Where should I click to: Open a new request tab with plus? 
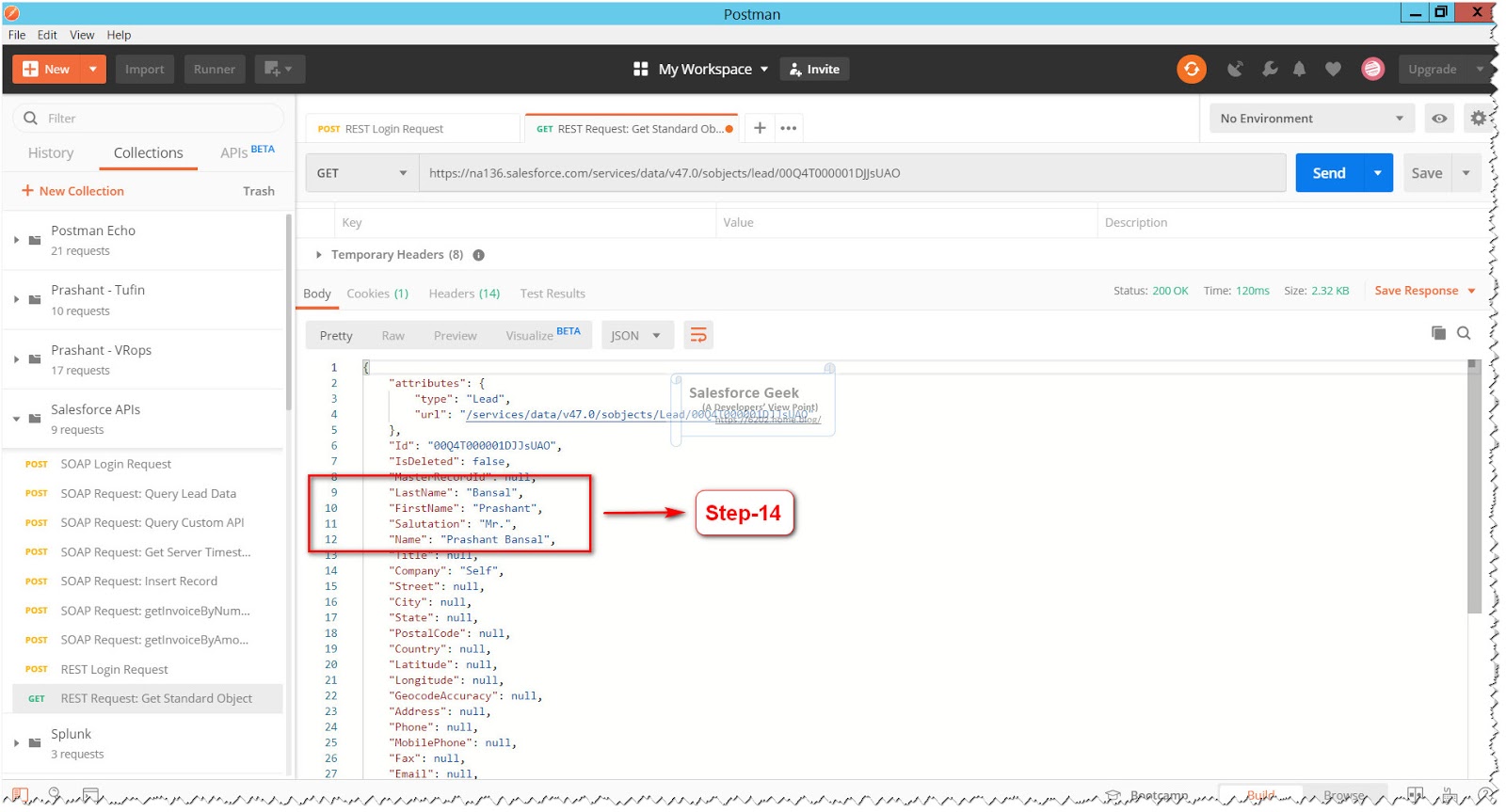760,128
